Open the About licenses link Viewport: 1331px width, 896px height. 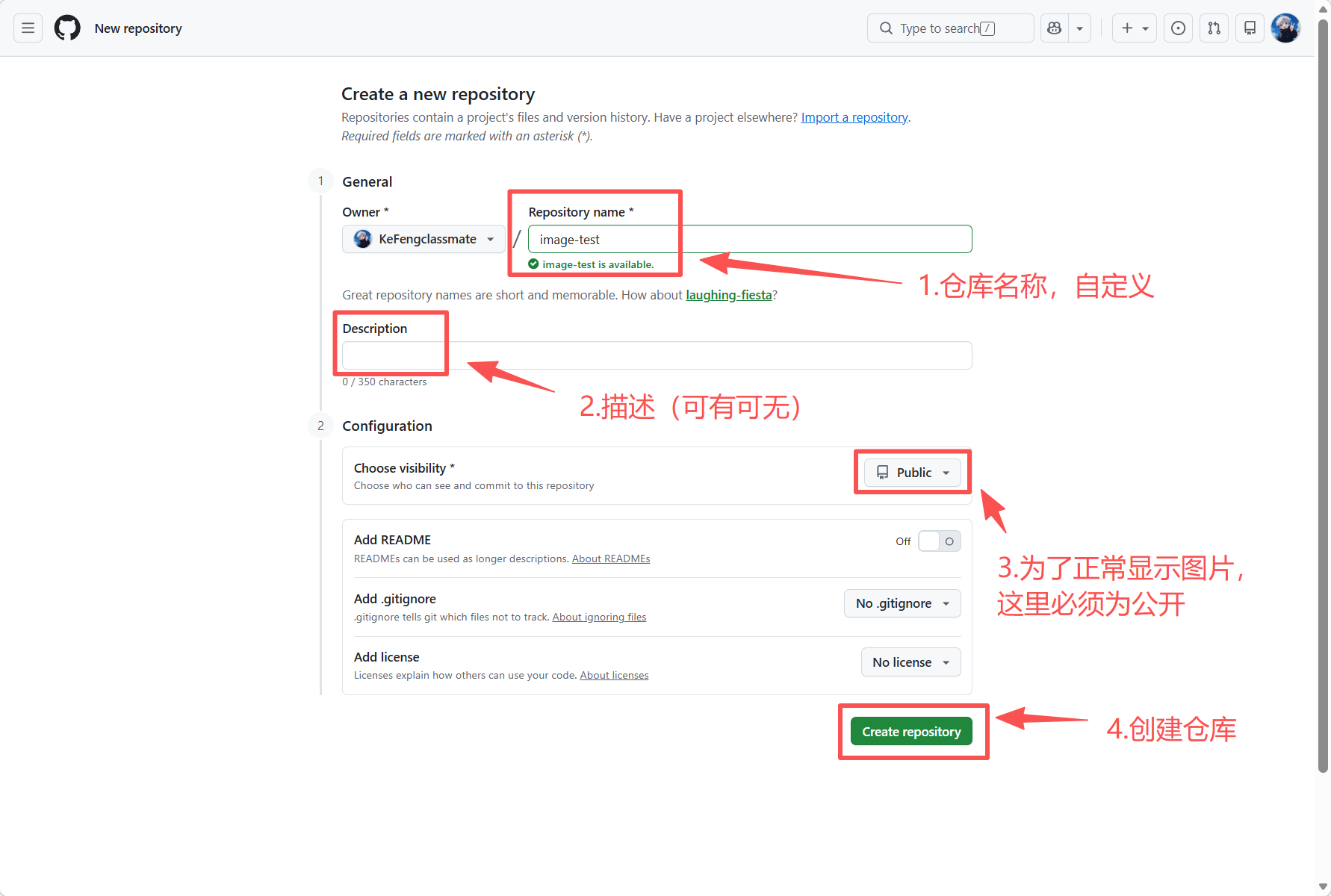click(614, 675)
